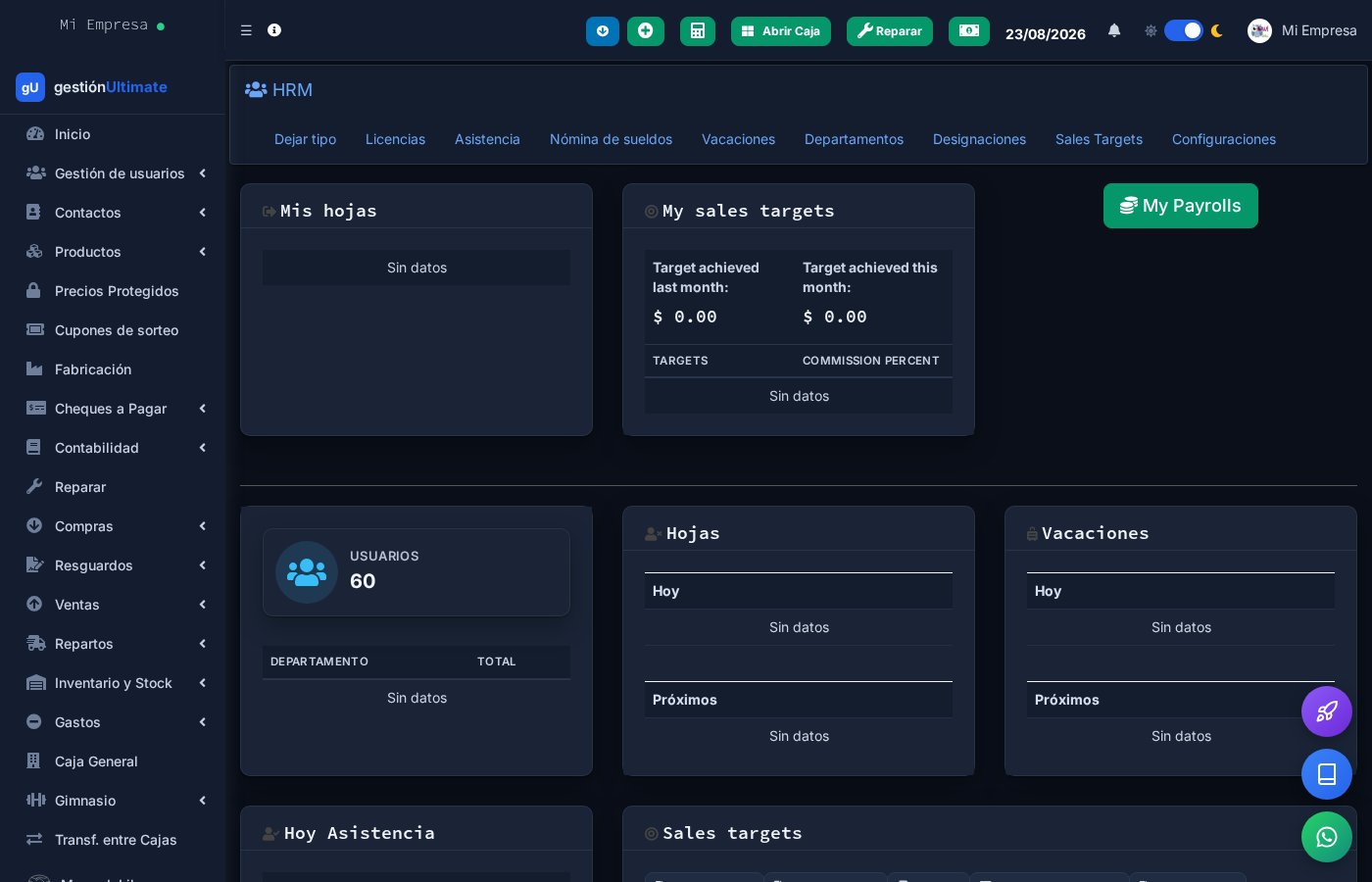1372x882 pixels.
Task: Click the USUARIOS users icon
Action: click(307, 572)
